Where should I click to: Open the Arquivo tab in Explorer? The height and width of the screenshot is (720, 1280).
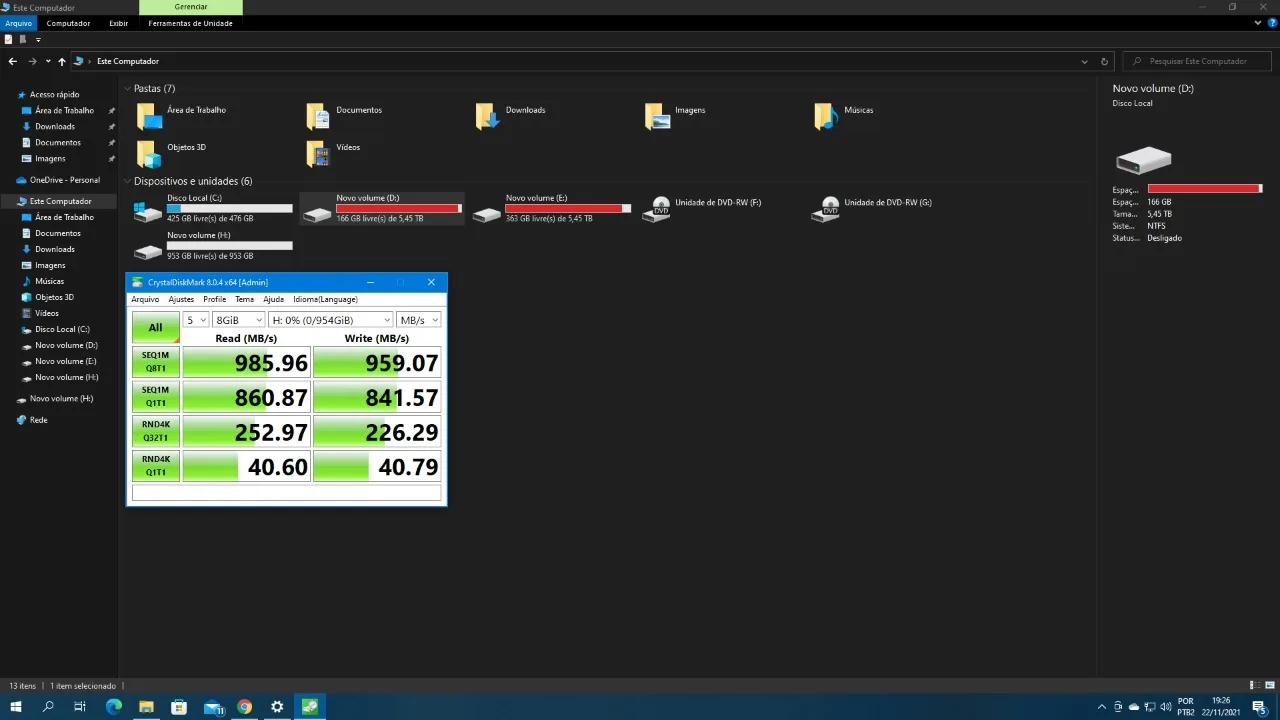[19, 23]
